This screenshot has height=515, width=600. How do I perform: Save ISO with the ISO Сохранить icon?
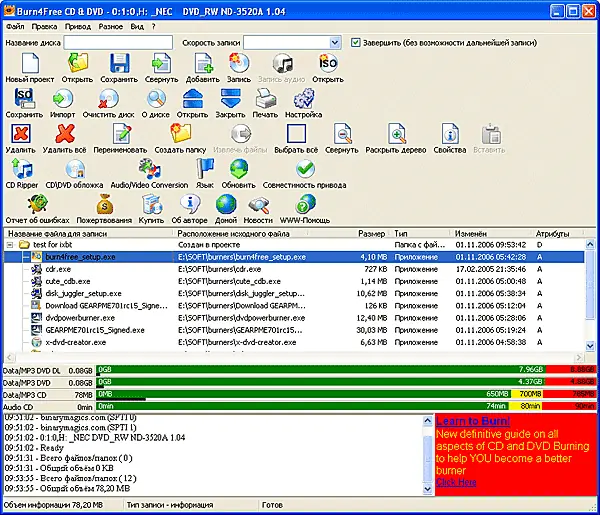pyautogui.click(x=24, y=98)
